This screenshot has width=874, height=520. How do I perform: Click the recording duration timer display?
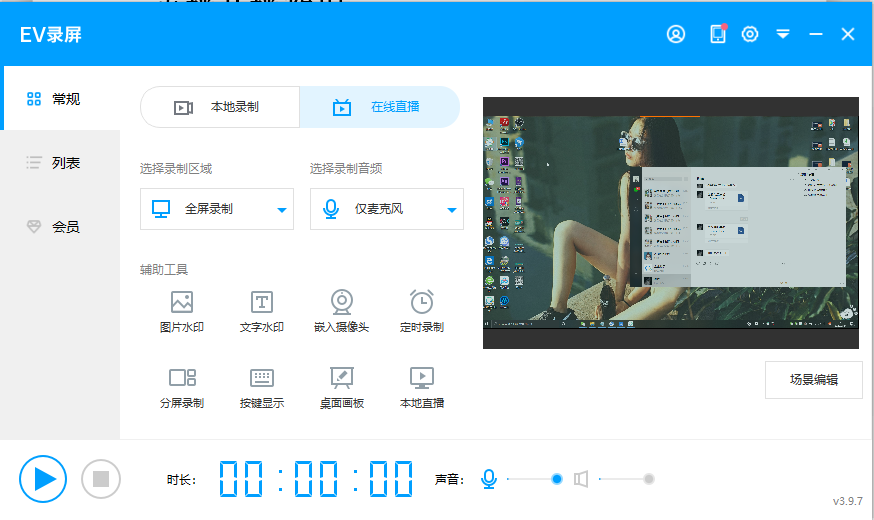tap(315, 479)
